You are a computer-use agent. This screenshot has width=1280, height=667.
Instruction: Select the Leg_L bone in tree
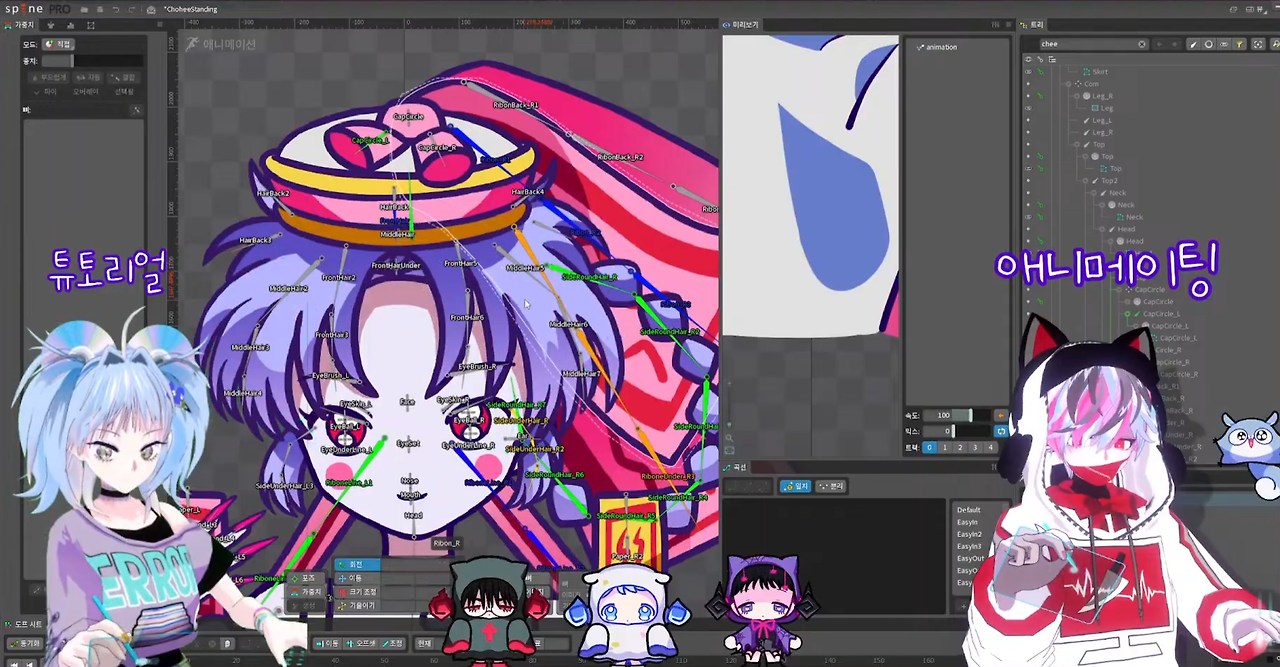(1102, 120)
